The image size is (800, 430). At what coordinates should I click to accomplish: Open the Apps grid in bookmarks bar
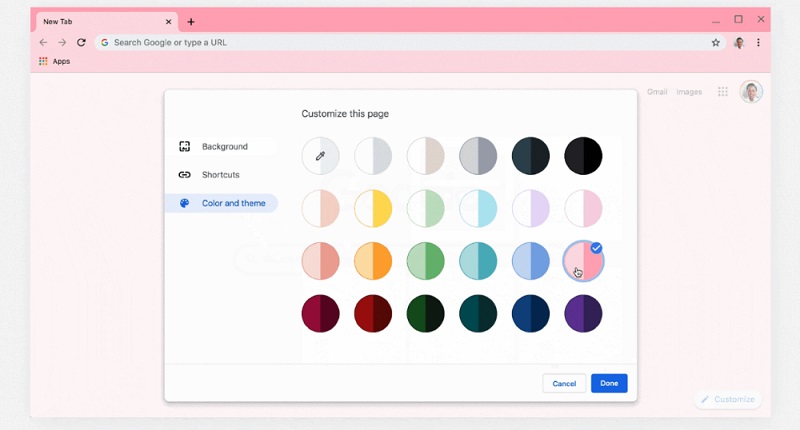click(43, 61)
